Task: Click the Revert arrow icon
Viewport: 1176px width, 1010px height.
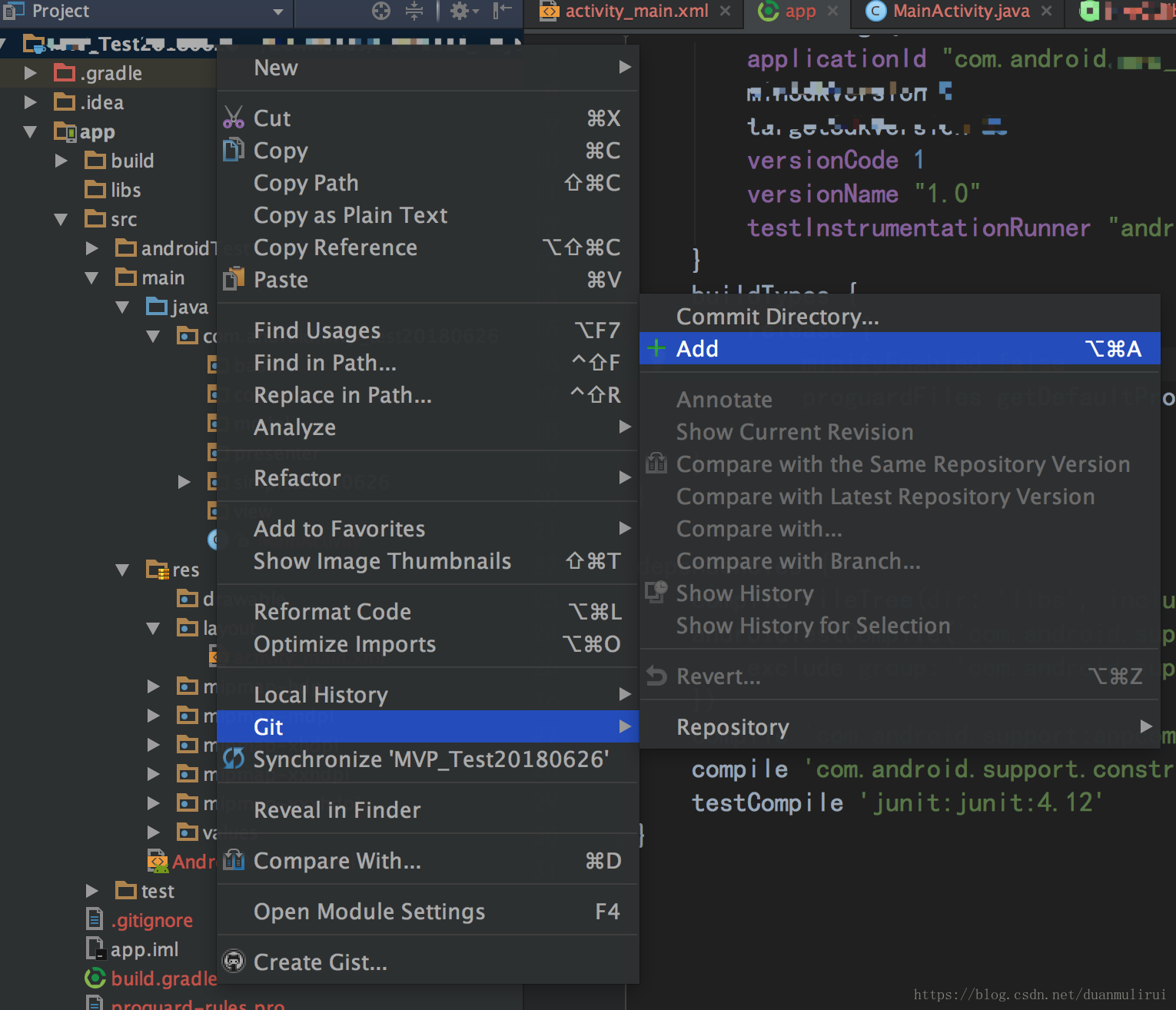Action: point(656,676)
